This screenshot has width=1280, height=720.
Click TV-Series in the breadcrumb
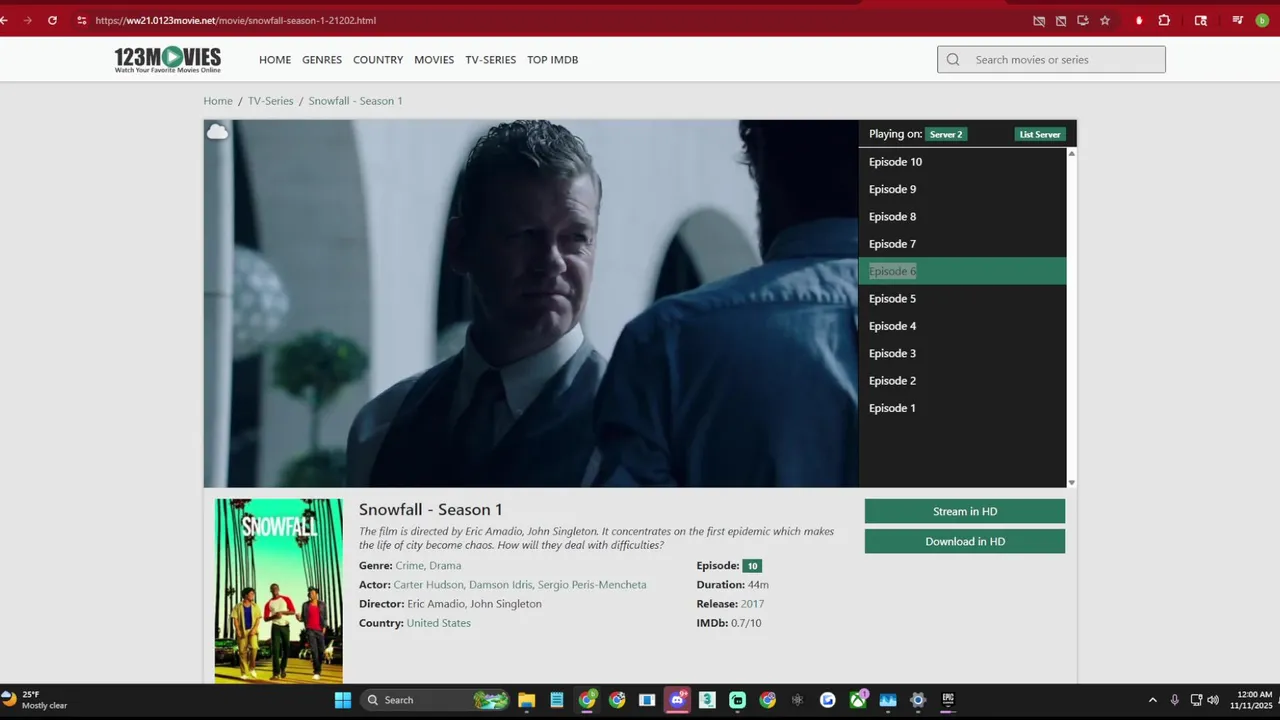(271, 101)
